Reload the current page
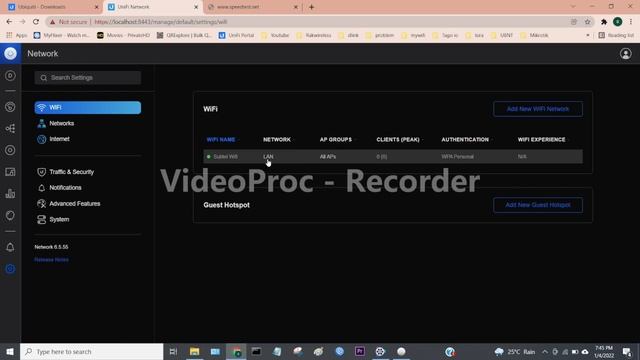640x360 pixels. coord(36,22)
